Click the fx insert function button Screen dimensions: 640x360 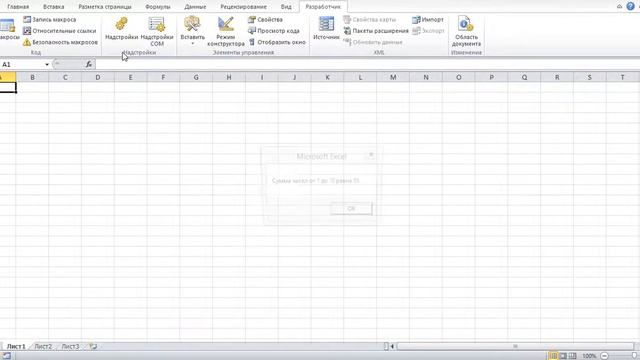[89, 64]
